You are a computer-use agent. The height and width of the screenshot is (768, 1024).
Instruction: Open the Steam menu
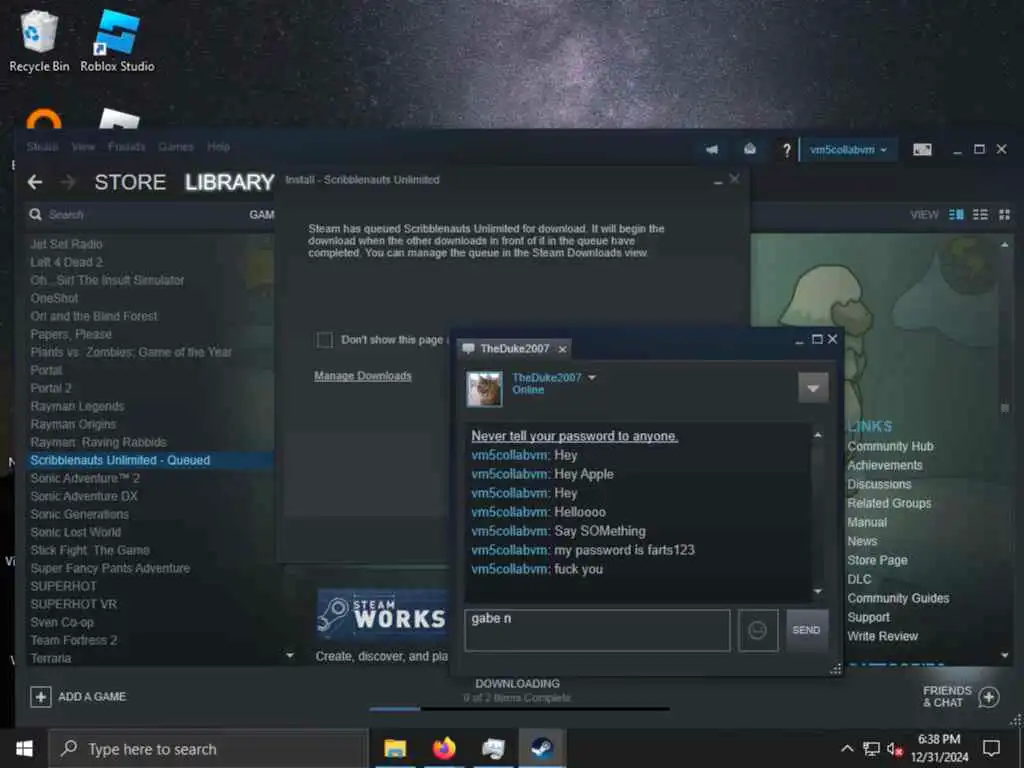coord(42,147)
